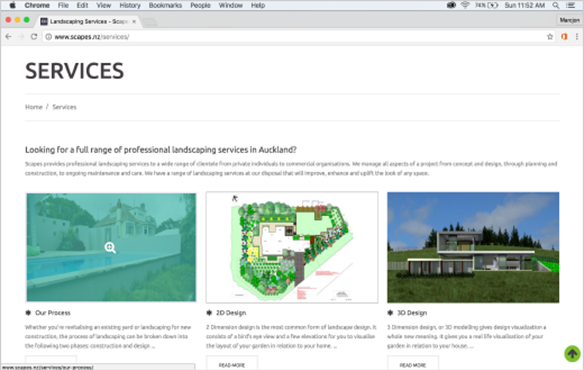The image size is (584, 370).
Task: Click the gear icon beside 2D Design
Action: (209, 313)
